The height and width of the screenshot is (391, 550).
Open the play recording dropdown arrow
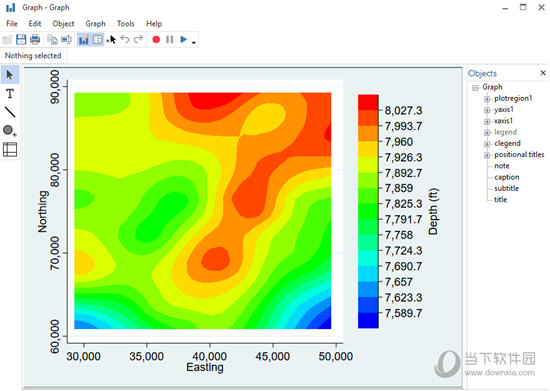click(x=194, y=42)
